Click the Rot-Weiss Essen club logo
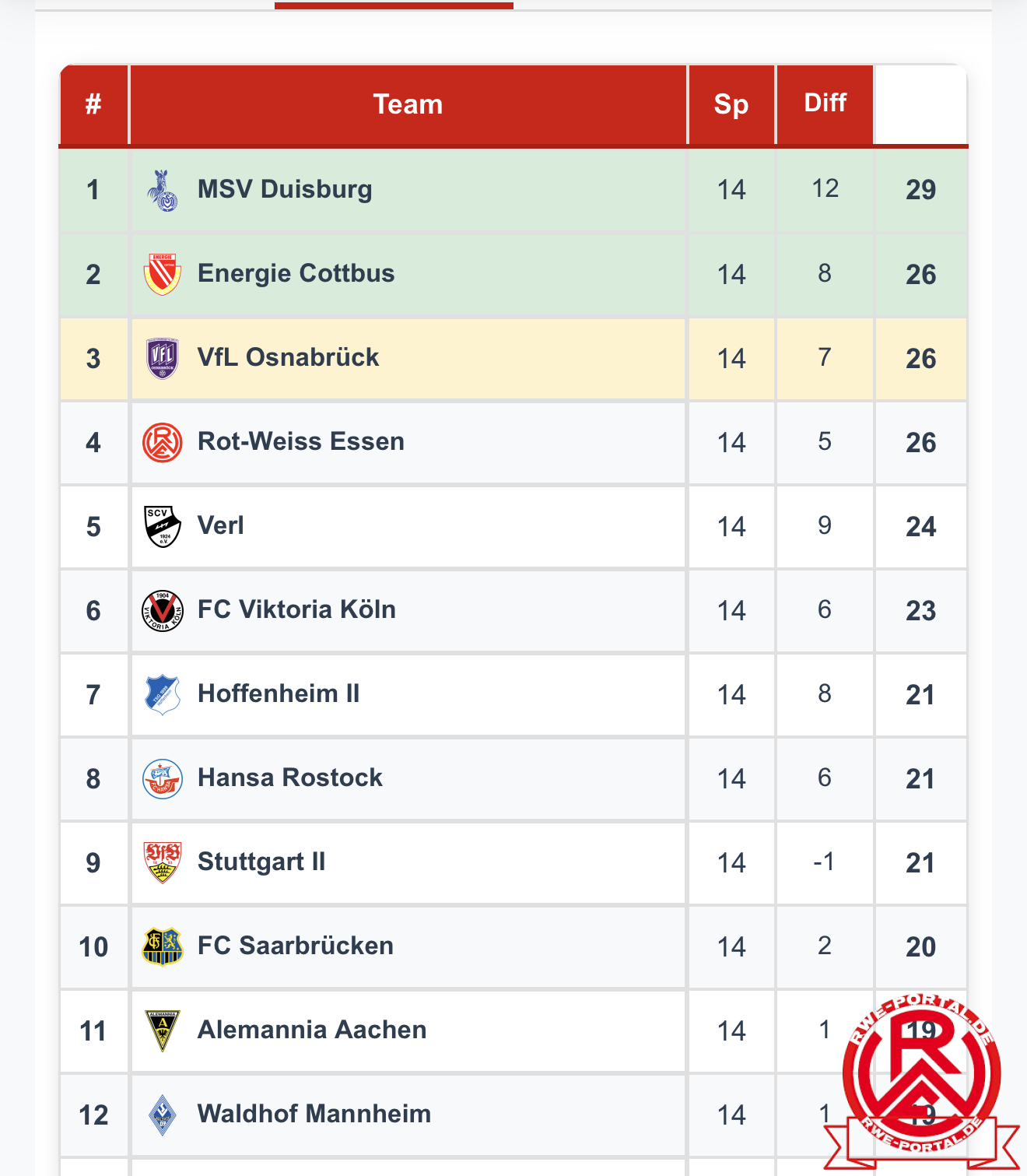 point(163,442)
